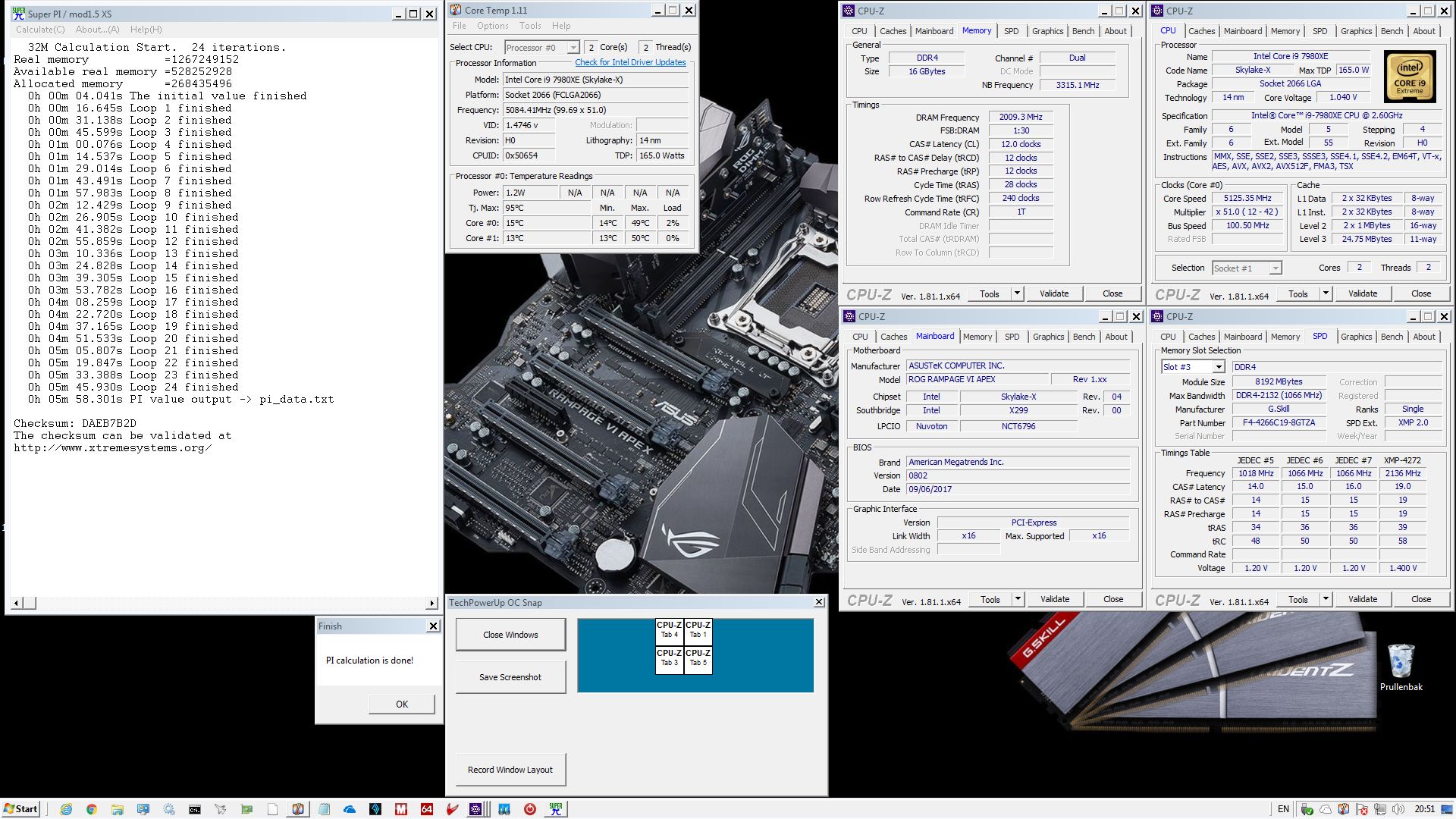Screen dimensions: 1456x819
Task: Click Super PI horizontal scrollbar left arrow
Action: click(x=17, y=603)
